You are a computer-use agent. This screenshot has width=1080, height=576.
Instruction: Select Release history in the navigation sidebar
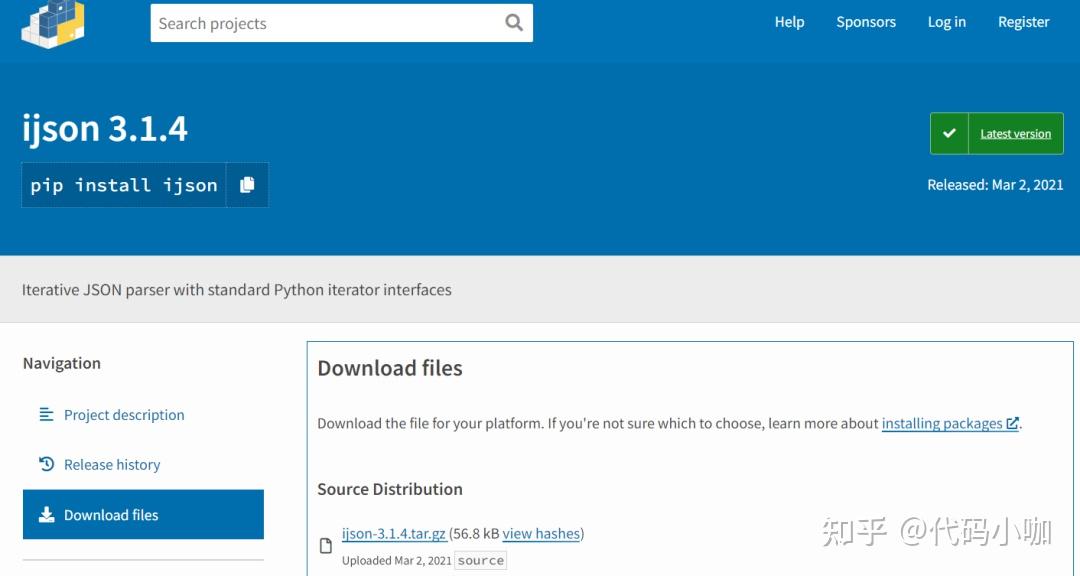(x=111, y=464)
